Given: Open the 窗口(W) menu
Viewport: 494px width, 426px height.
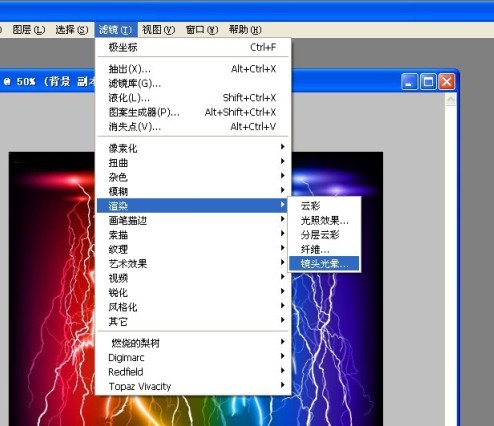Looking at the screenshot, I should click(202, 30).
